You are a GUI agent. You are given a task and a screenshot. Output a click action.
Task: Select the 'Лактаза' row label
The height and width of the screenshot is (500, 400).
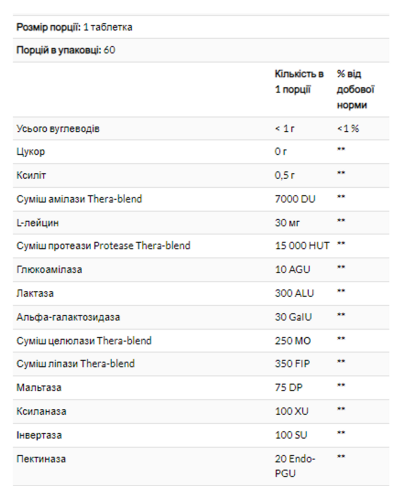pyautogui.click(x=35, y=293)
